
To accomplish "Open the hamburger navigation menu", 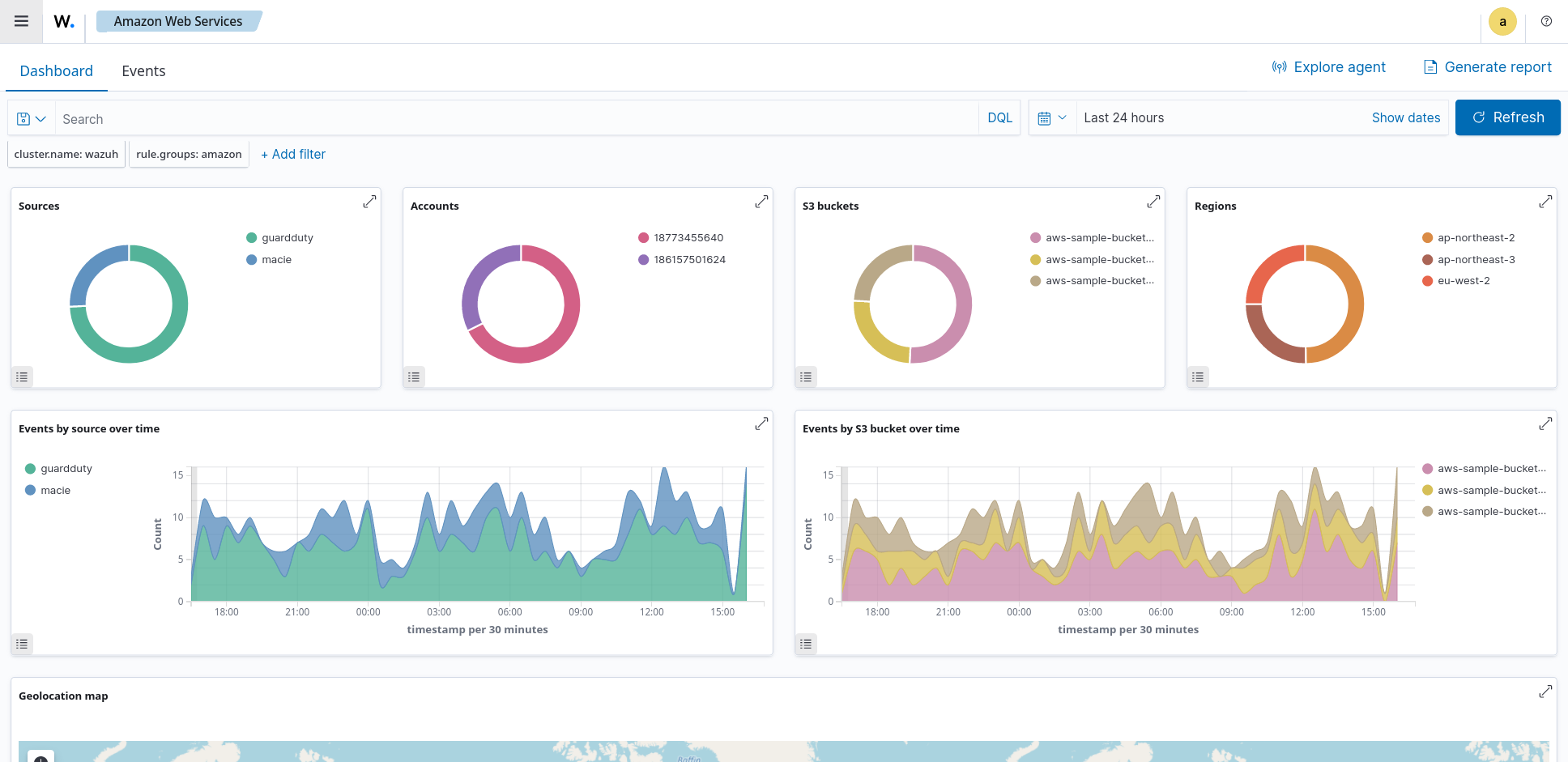I will click(22, 21).
